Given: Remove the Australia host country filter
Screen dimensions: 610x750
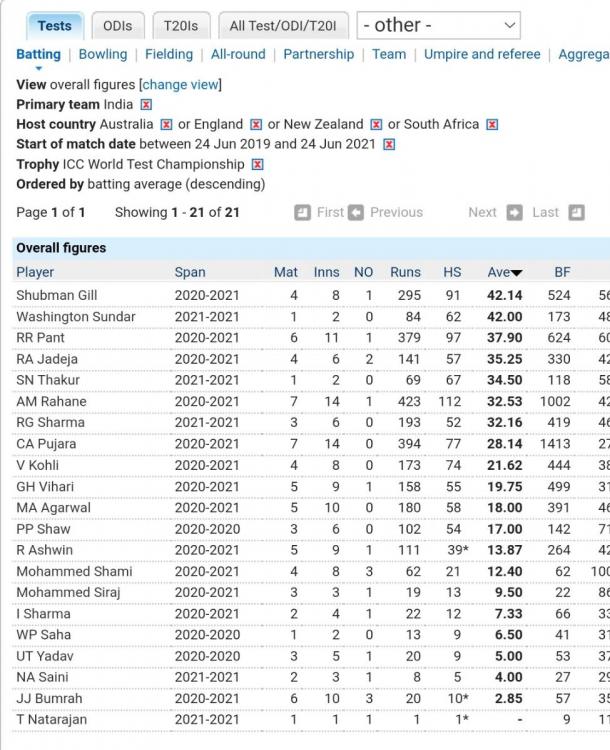Looking at the screenshot, I should click(x=166, y=124).
